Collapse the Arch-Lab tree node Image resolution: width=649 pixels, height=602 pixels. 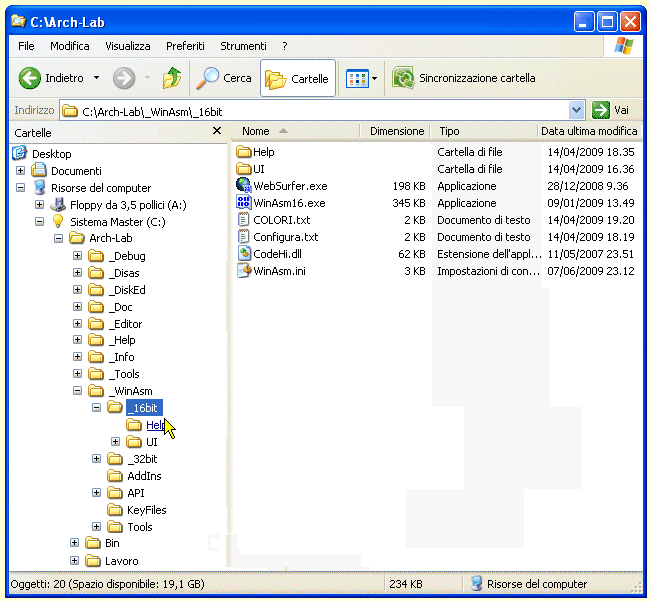point(58,238)
